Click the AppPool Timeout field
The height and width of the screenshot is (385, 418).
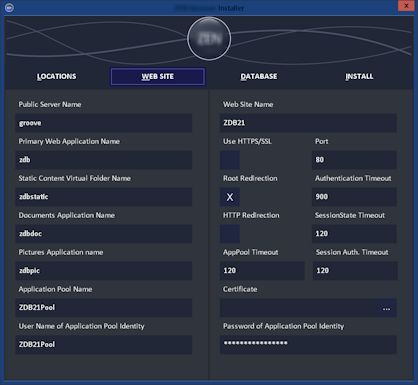pos(262,270)
